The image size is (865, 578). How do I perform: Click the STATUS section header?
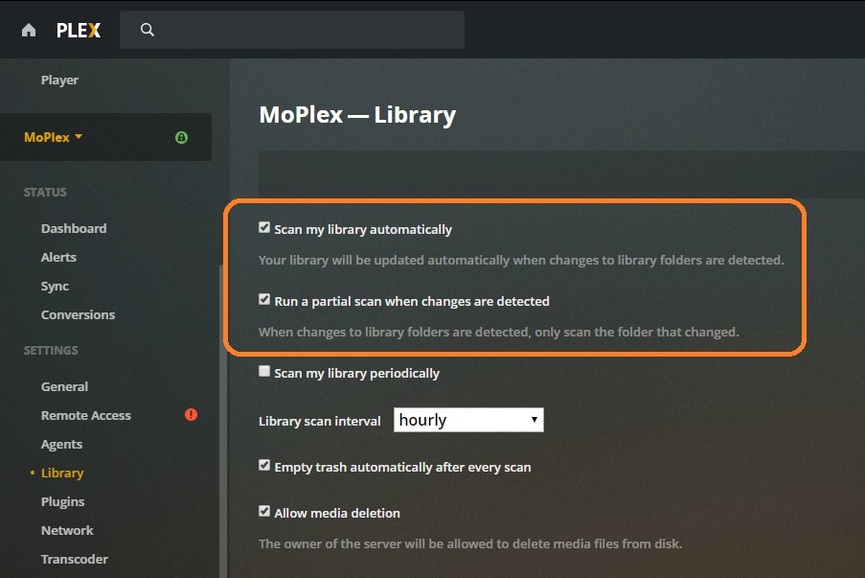click(45, 192)
